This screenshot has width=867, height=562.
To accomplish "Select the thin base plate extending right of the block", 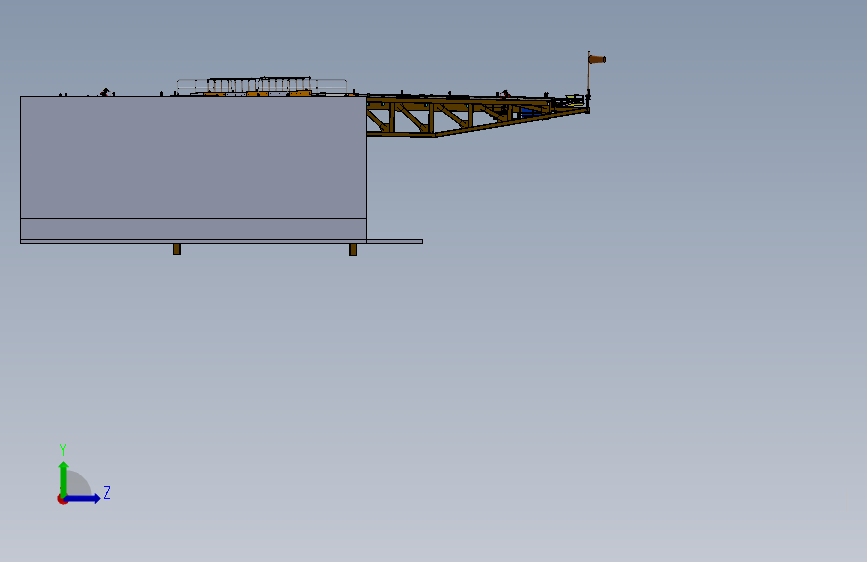I will tap(395, 242).
